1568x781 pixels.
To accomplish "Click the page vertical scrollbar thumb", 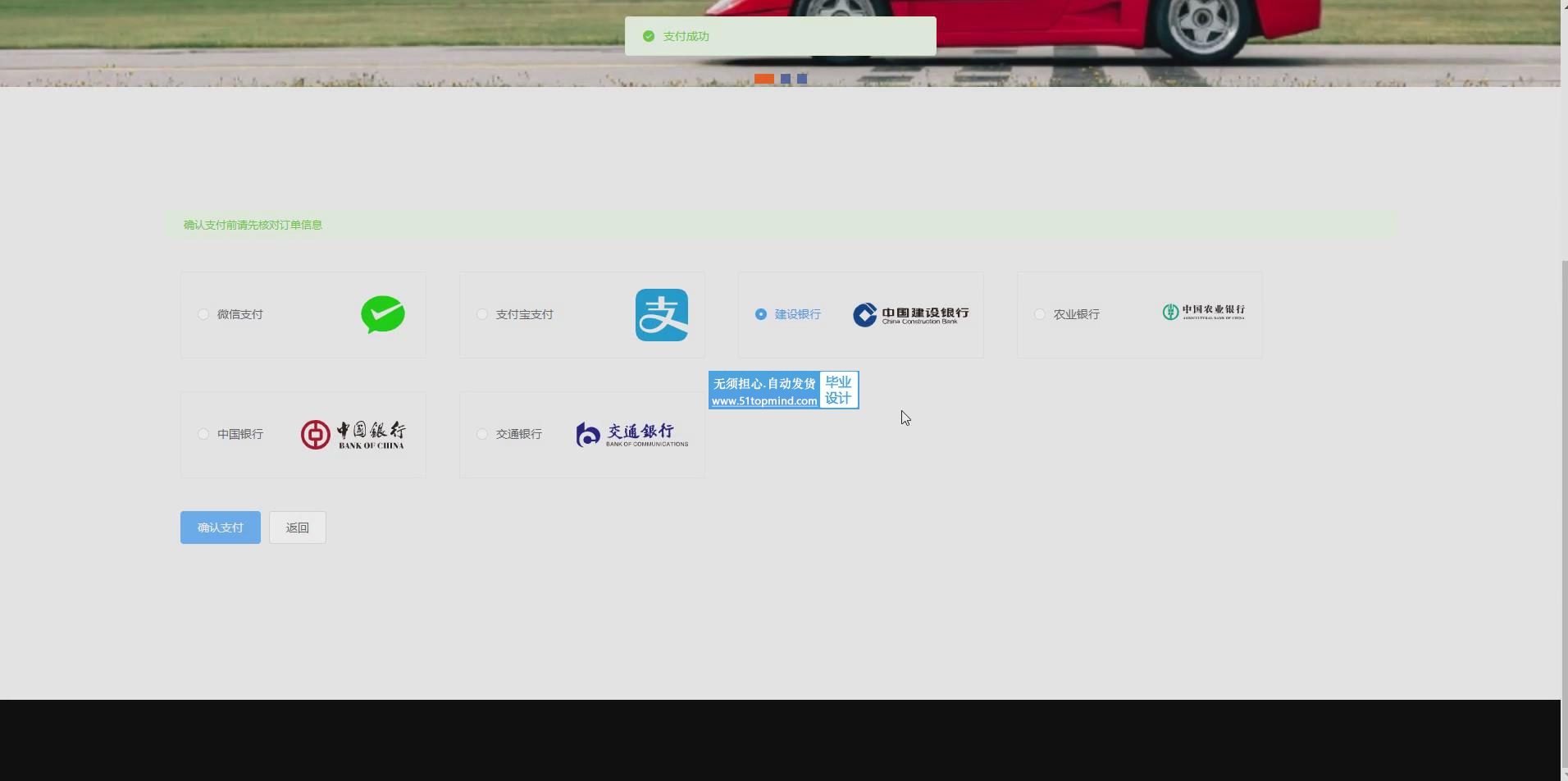I will pos(1564,515).
